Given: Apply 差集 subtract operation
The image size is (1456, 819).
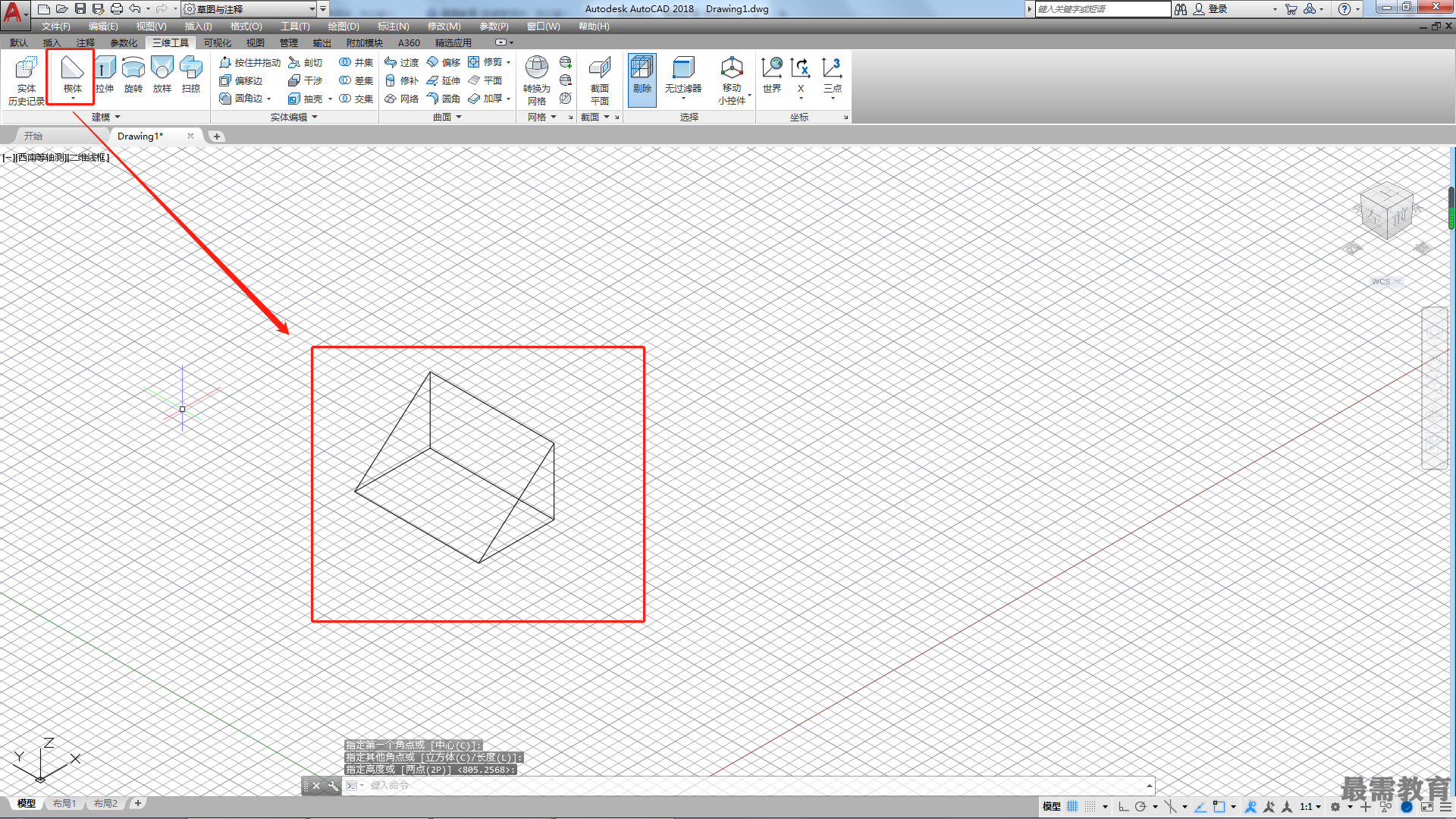Looking at the screenshot, I should pyautogui.click(x=356, y=80).
